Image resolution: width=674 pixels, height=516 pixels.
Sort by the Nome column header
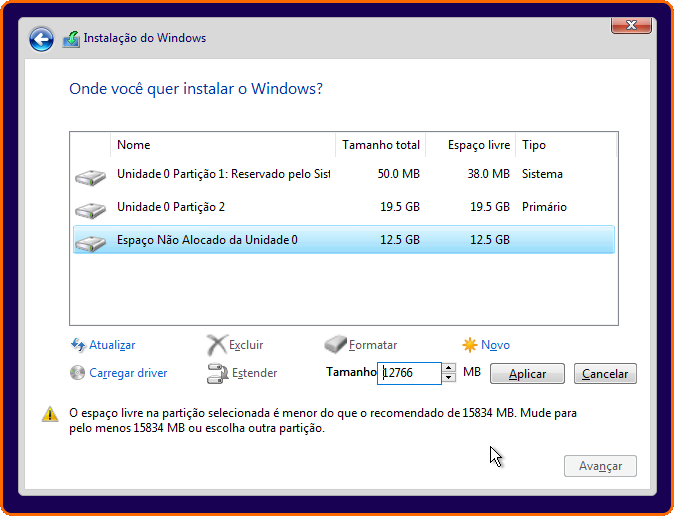click(x=223, y=145)
